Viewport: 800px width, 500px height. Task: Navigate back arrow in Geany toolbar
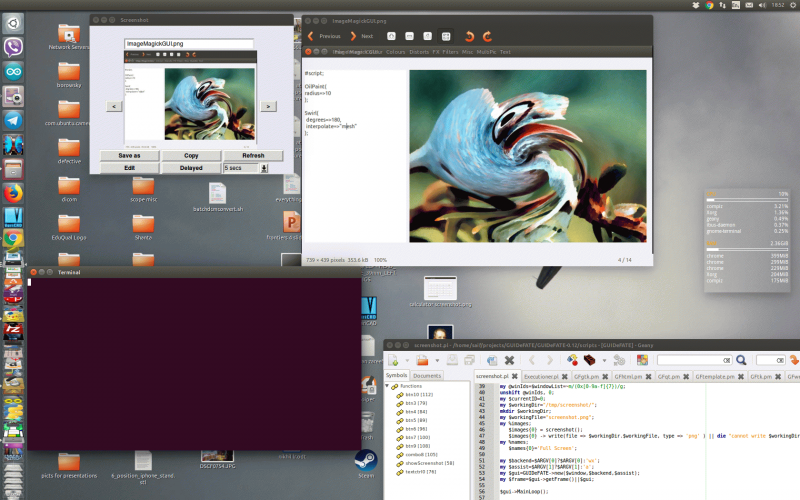[532, 360]
